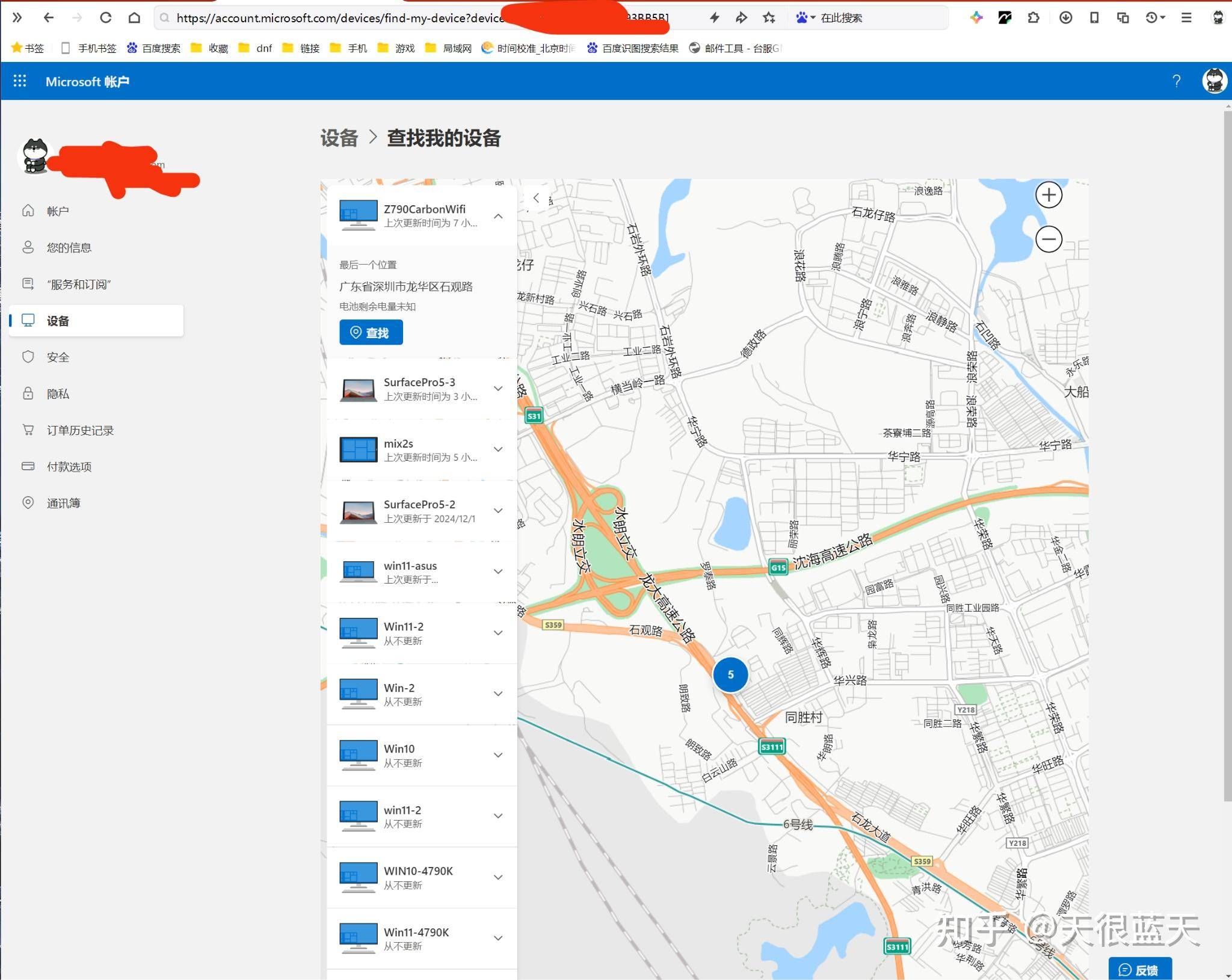Click address text 广东省深圳市龙华区石观路
This screenshot has height=980, width=1232.
(406, 286)
